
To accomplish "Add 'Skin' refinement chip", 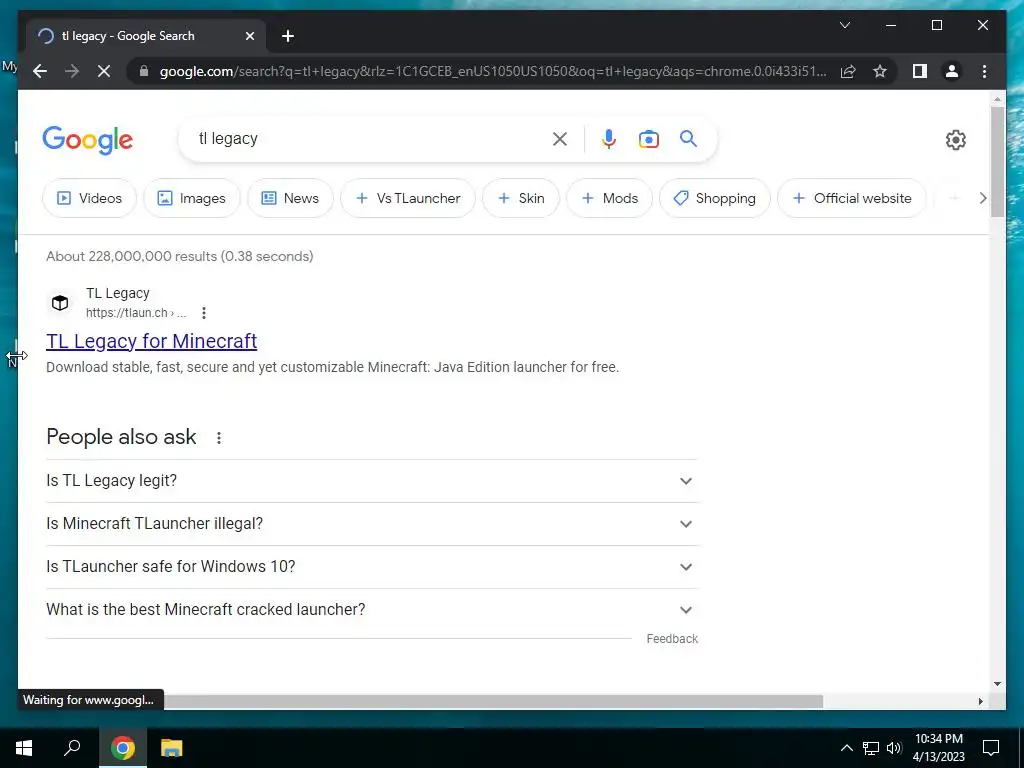I will click(520, 198).
